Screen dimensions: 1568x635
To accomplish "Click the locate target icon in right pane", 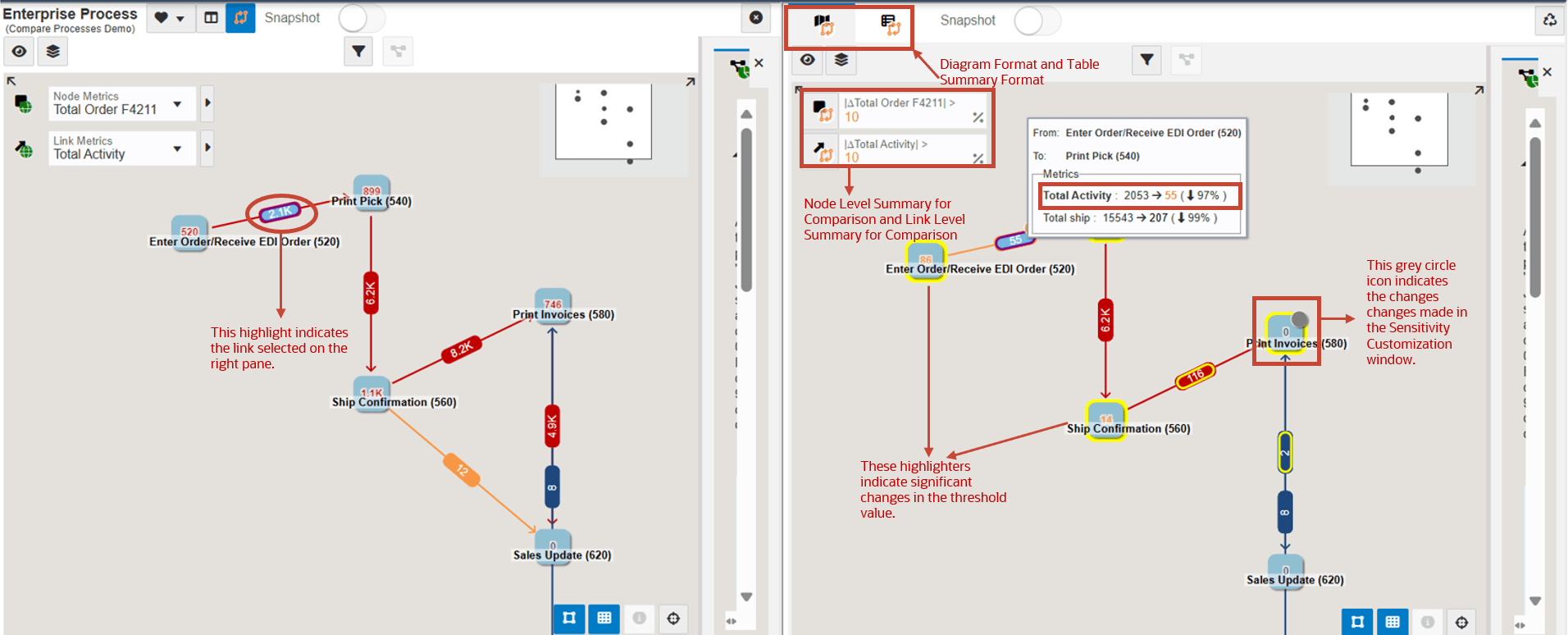I will (1461, 622).
